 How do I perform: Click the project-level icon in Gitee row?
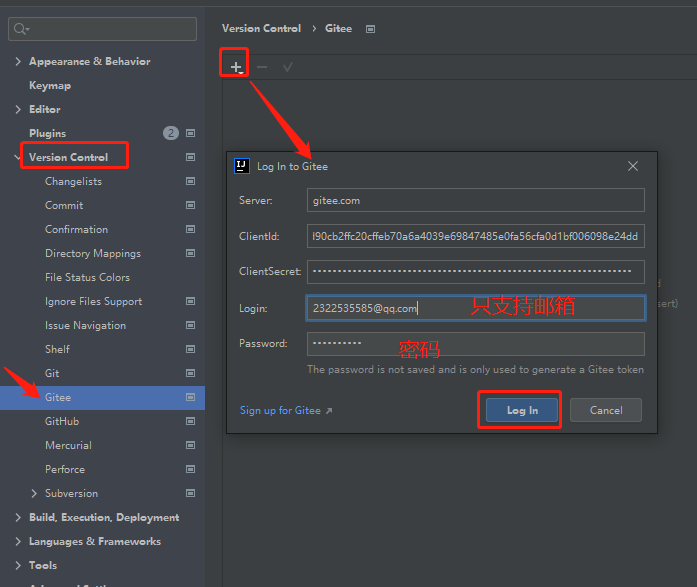(x=190, y=397)
